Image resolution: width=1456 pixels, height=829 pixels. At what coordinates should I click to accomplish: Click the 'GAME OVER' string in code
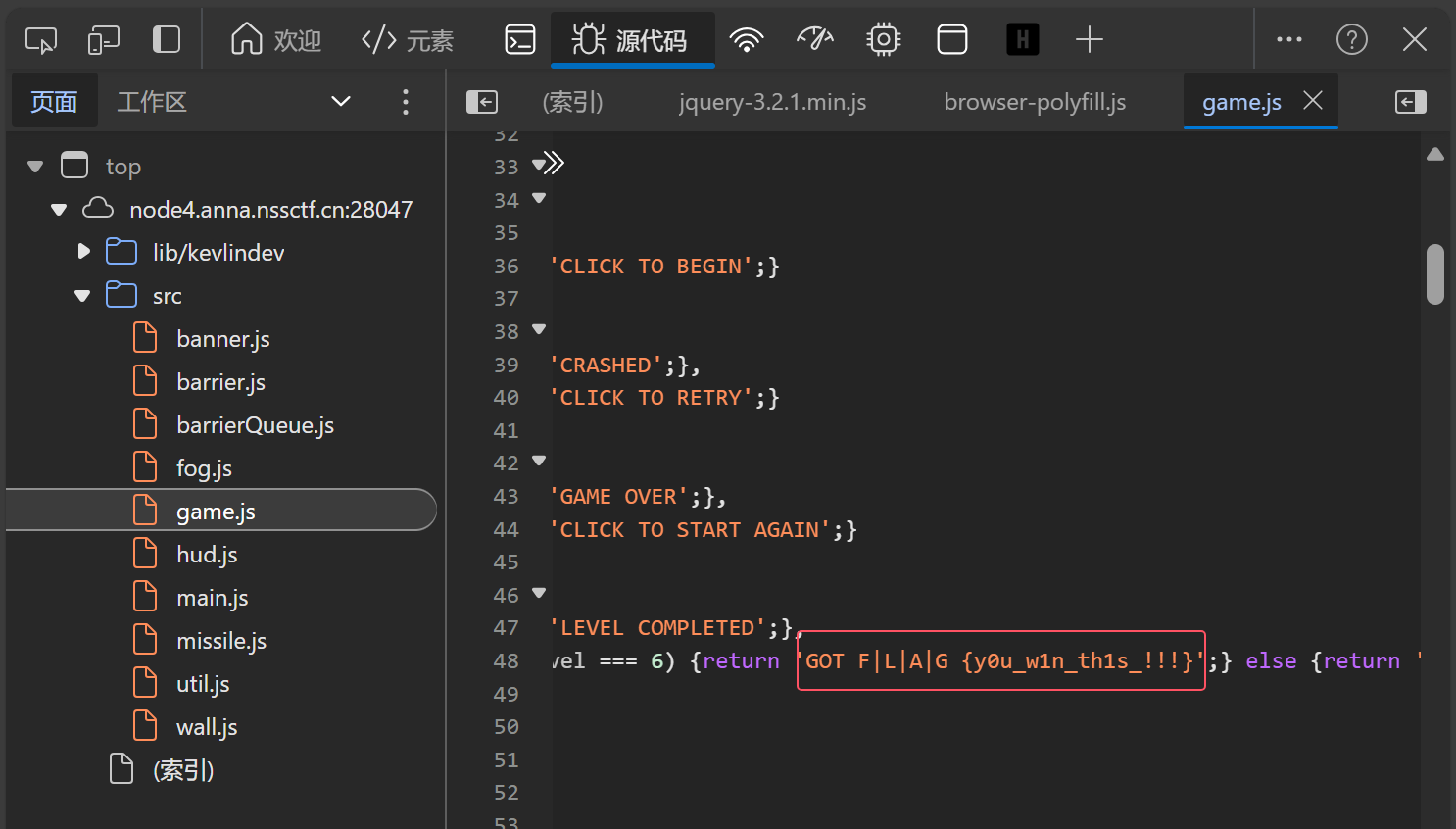pyautogui.click(x=618, y=497)
